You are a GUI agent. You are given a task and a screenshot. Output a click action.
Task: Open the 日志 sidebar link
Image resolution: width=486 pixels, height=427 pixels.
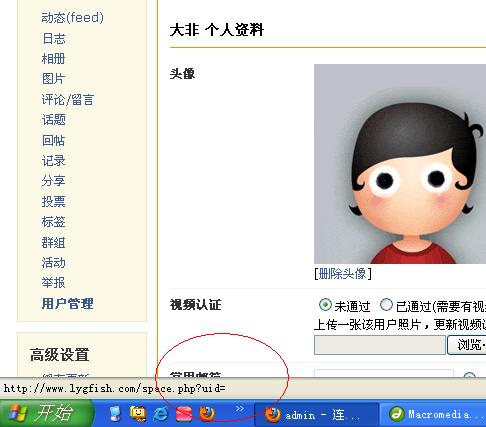tap(54, 38)
